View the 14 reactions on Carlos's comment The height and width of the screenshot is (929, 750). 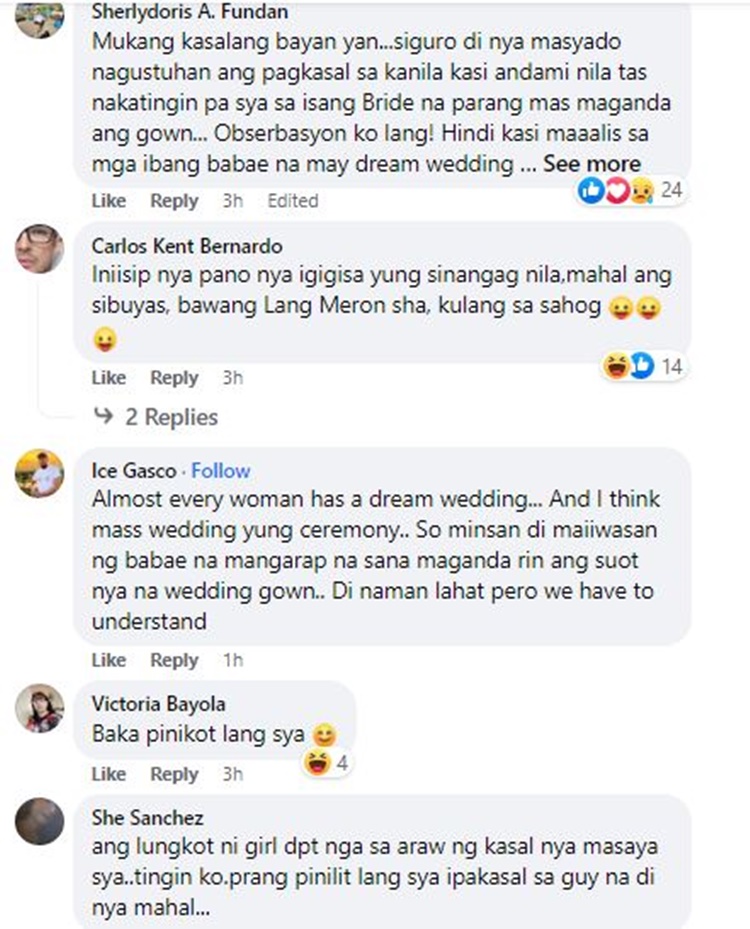[x=643, y=366]
